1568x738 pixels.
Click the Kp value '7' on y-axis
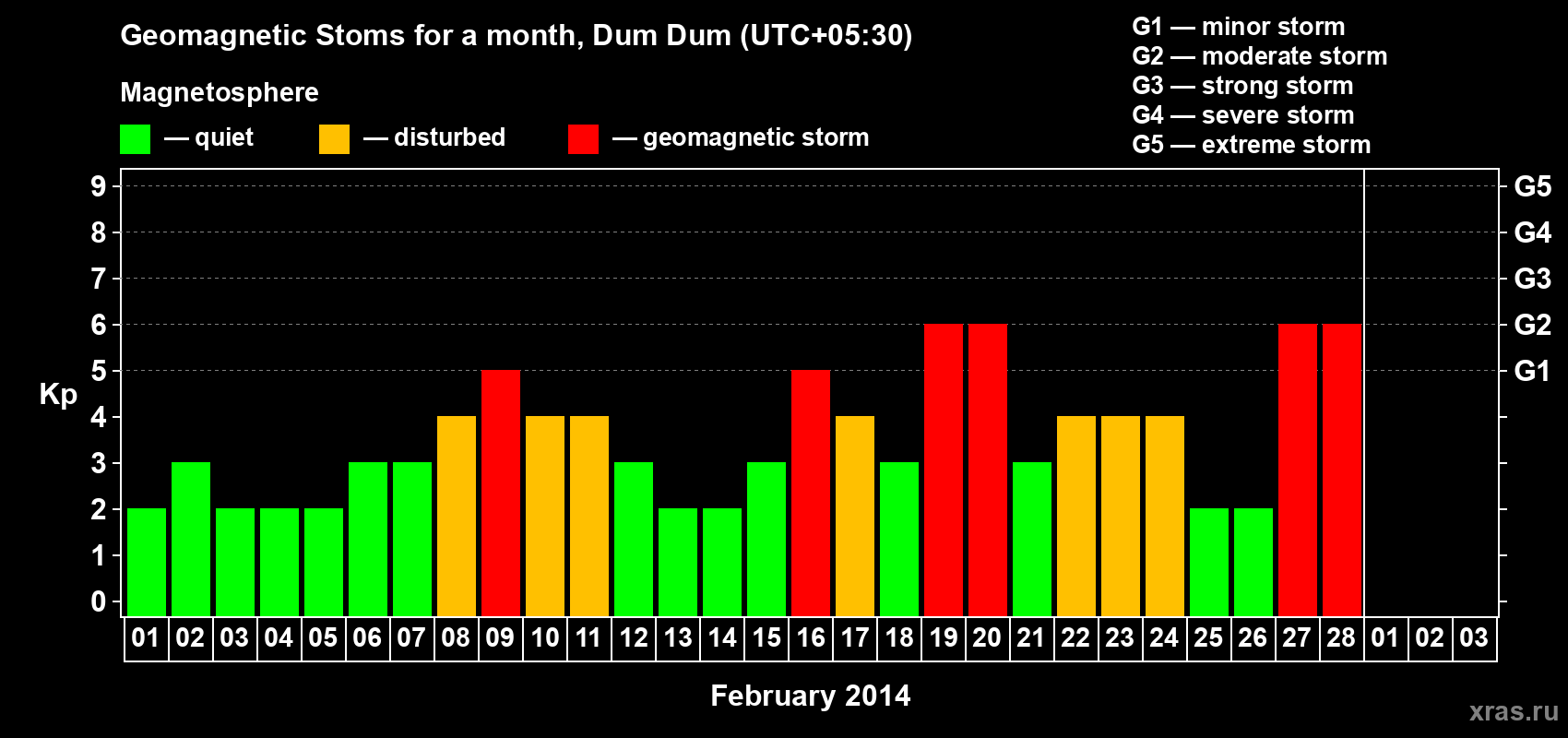[99, 279]
